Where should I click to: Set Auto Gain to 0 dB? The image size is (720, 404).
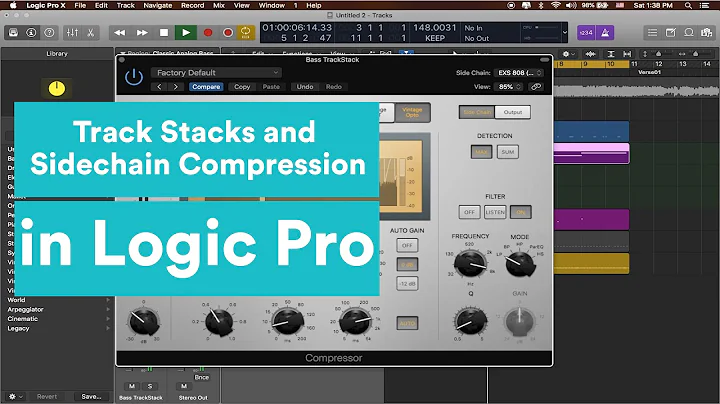coord(407,264)
